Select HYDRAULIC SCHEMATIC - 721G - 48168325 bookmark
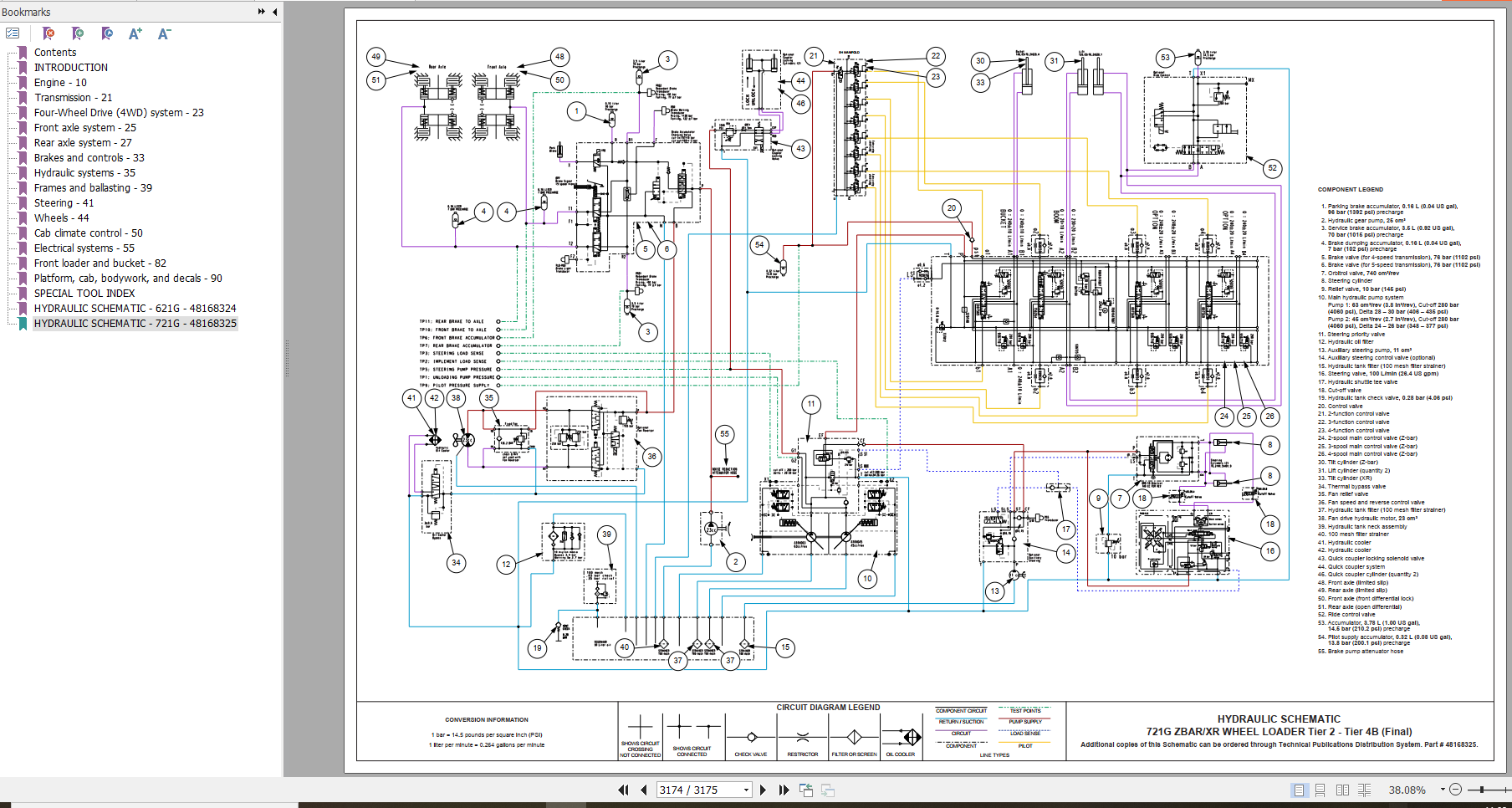 (x=135, y=324)
